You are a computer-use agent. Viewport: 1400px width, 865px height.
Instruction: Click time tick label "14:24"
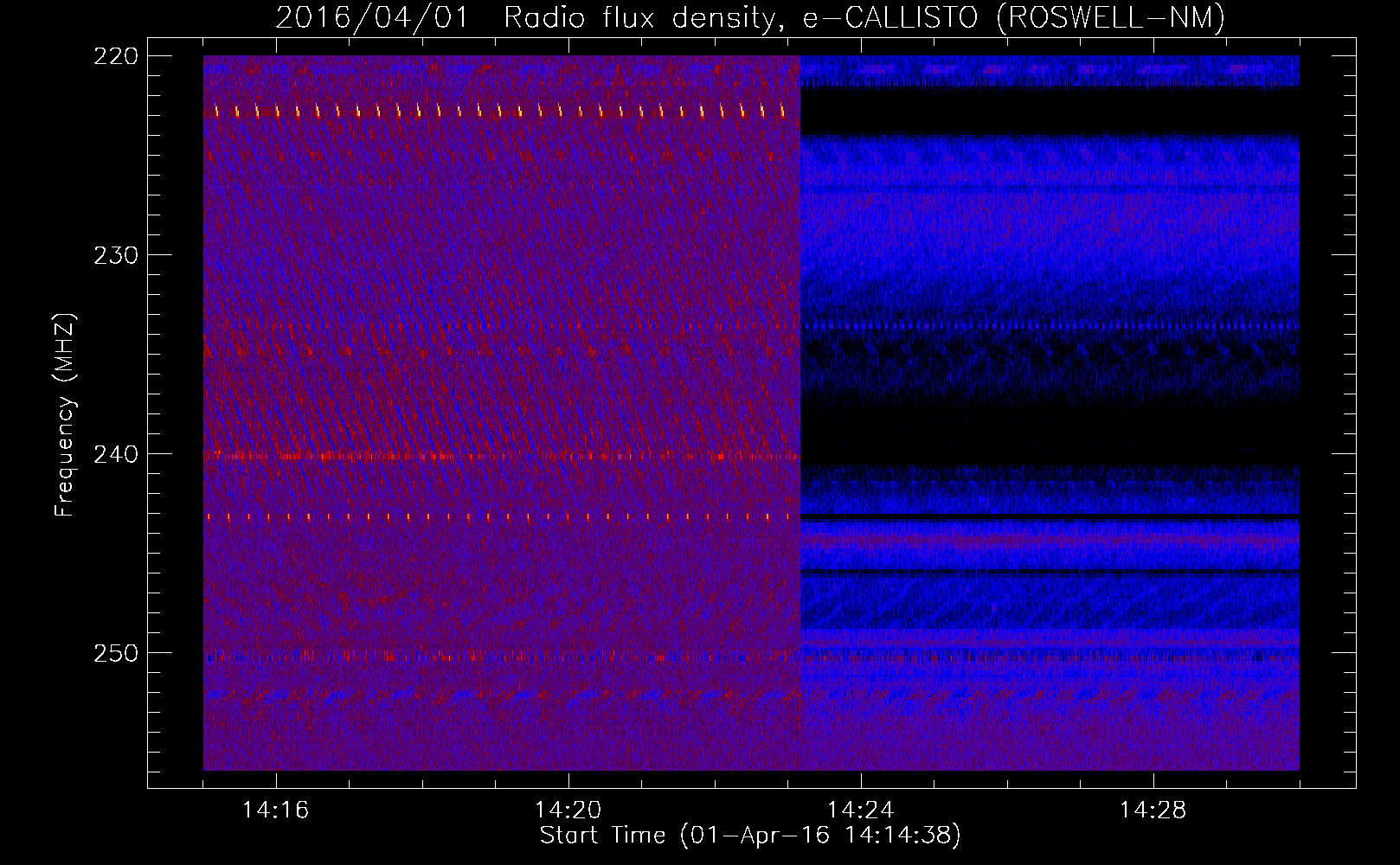[861, 810]
